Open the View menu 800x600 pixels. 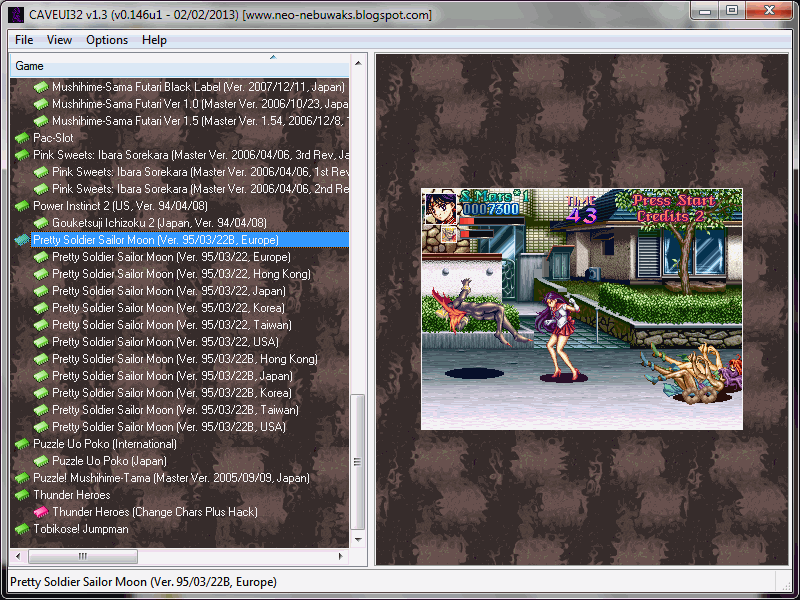pos(59,40)
